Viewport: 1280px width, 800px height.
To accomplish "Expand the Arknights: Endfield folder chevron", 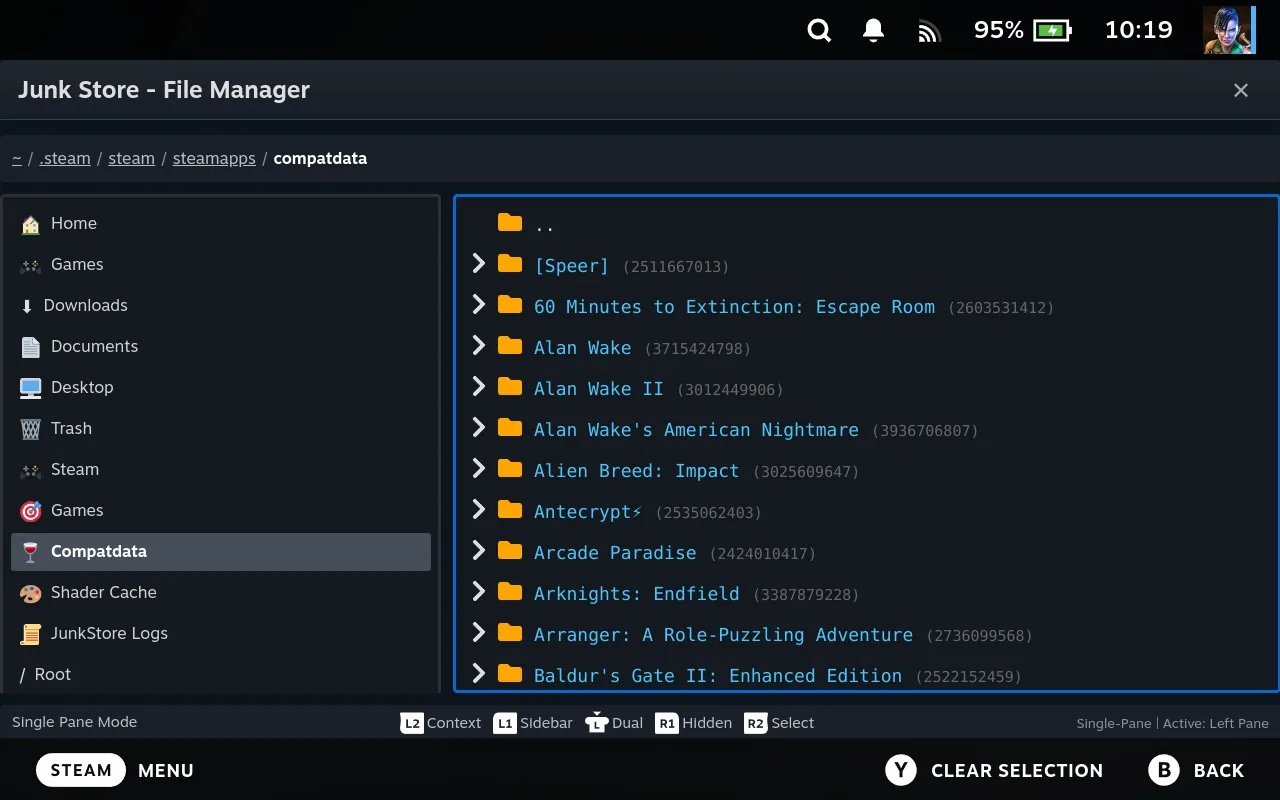I will pos(479,592).
